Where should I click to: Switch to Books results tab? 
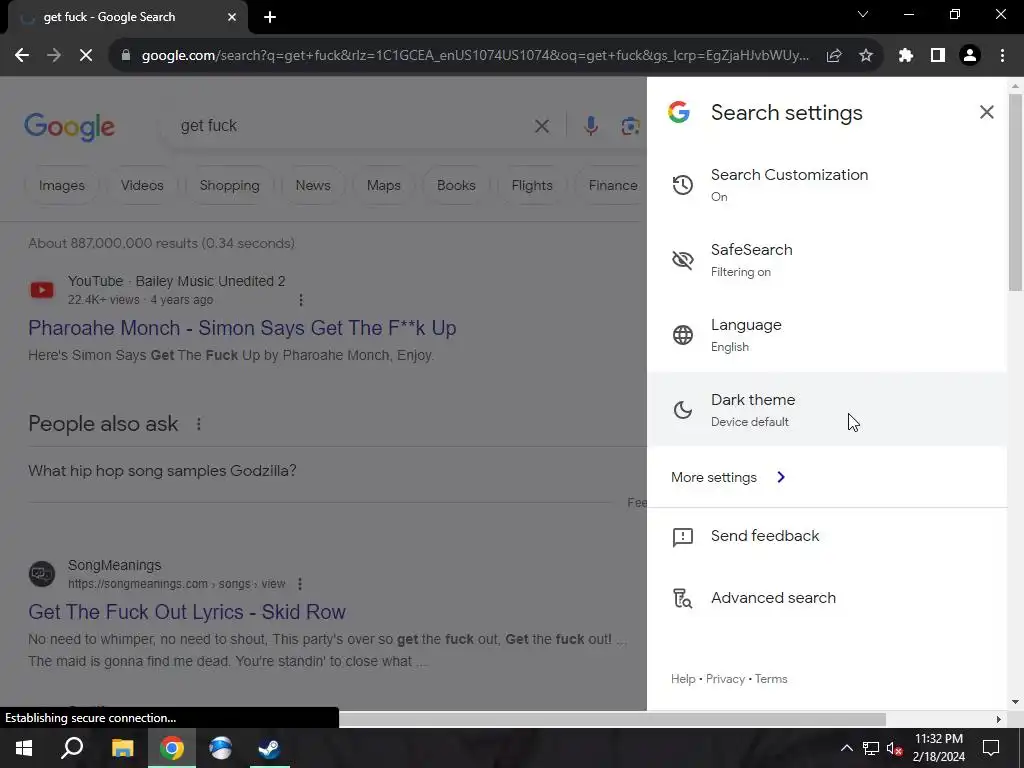pyautogui.click(x=456, y=185)
